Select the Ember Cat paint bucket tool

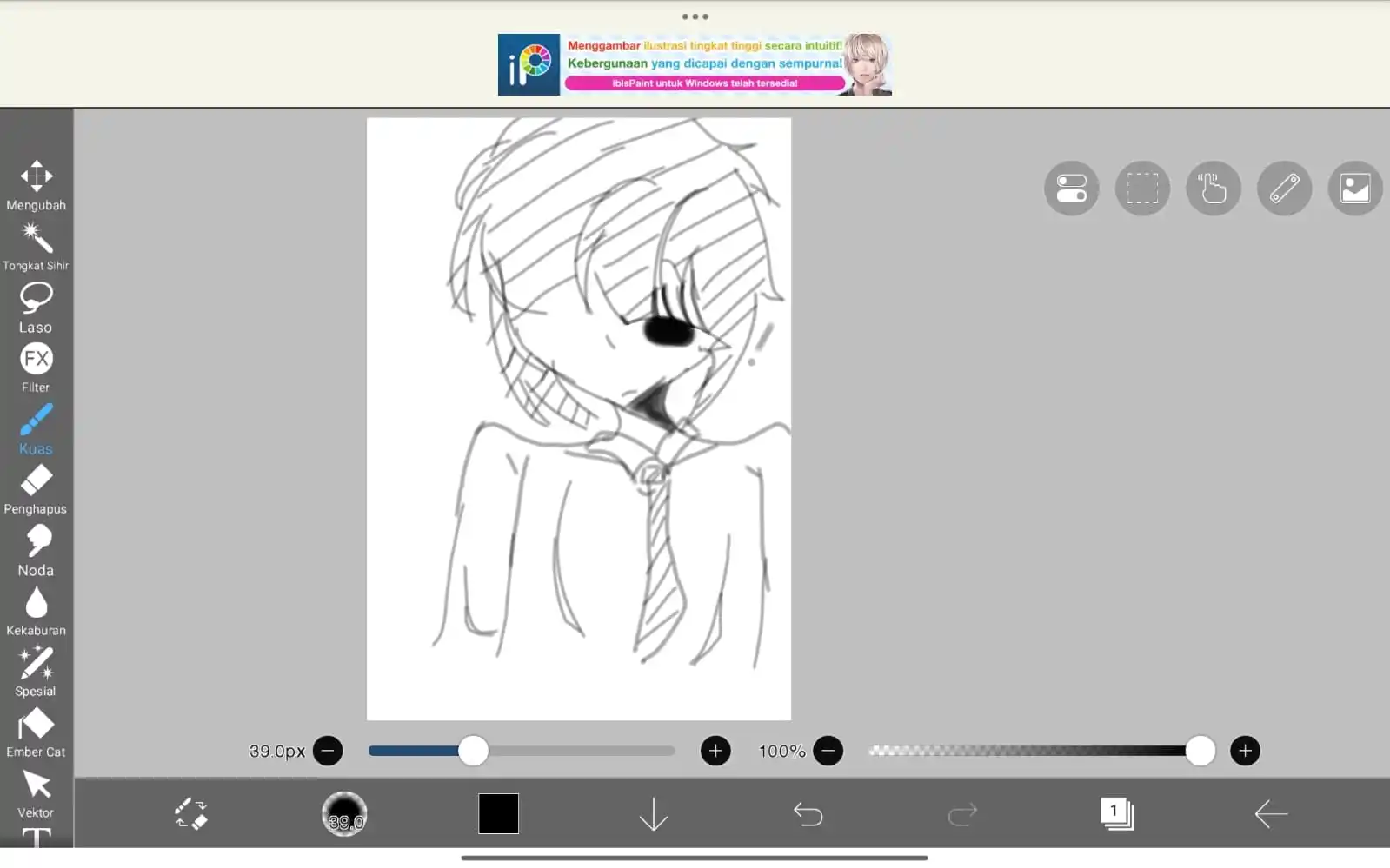coord(36,733)
